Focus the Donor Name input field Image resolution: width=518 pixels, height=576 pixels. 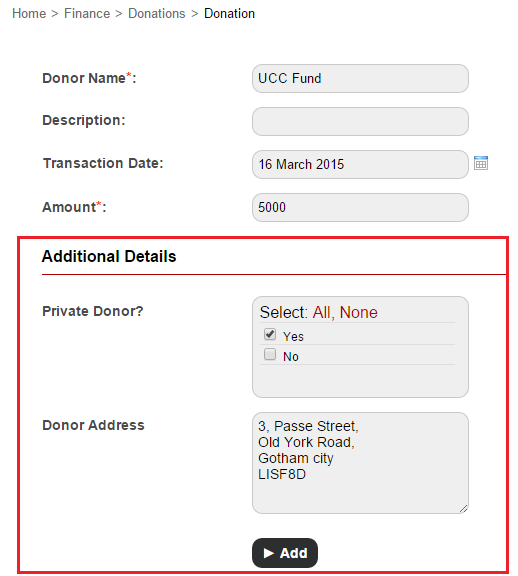click(360, 78)
